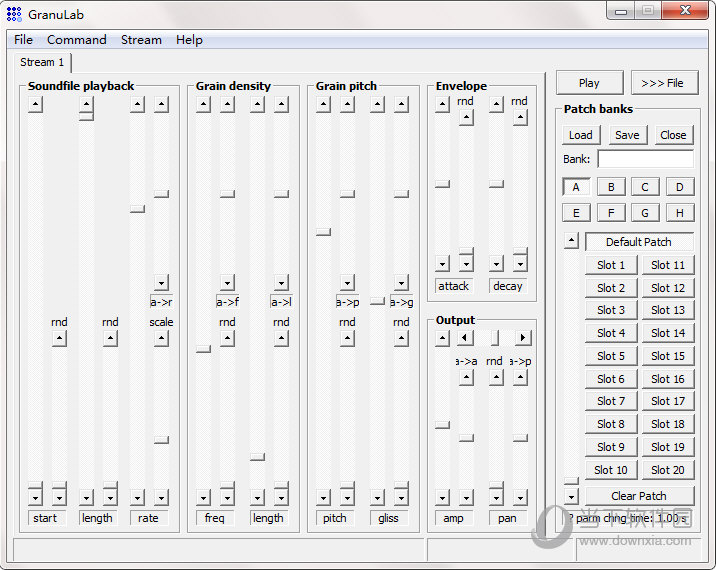Screen dimensions: 716x570
Task: Open the File menu
Action: [x=23, y=40]
